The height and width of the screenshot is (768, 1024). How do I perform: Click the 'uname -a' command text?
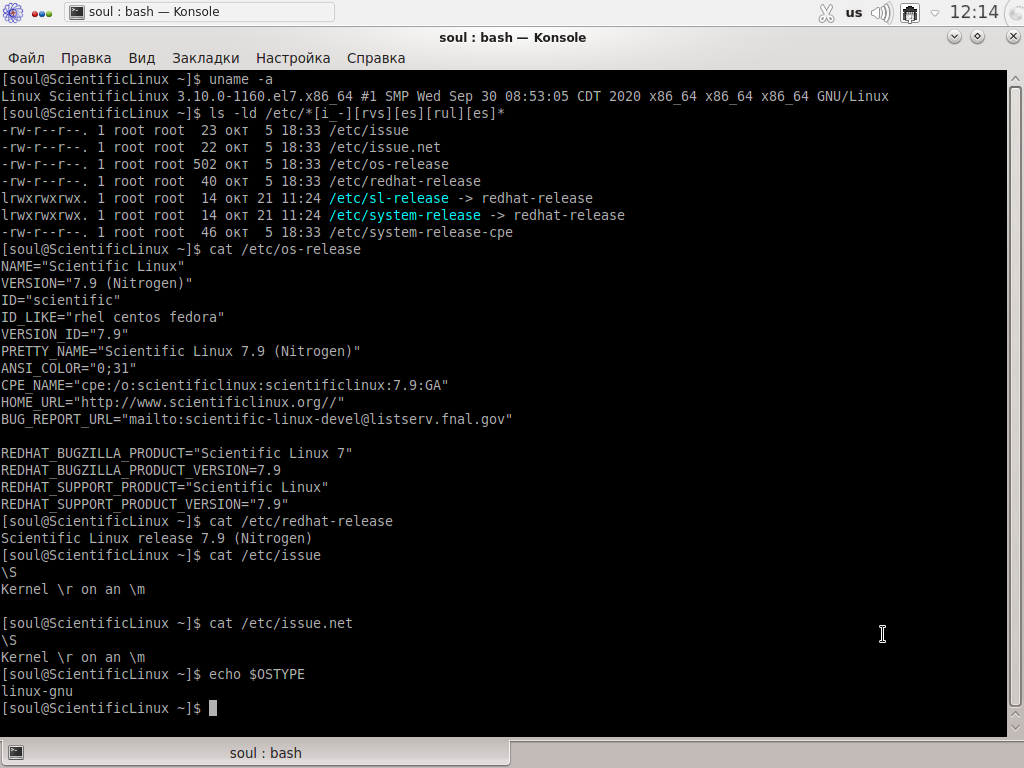point(241,80)
